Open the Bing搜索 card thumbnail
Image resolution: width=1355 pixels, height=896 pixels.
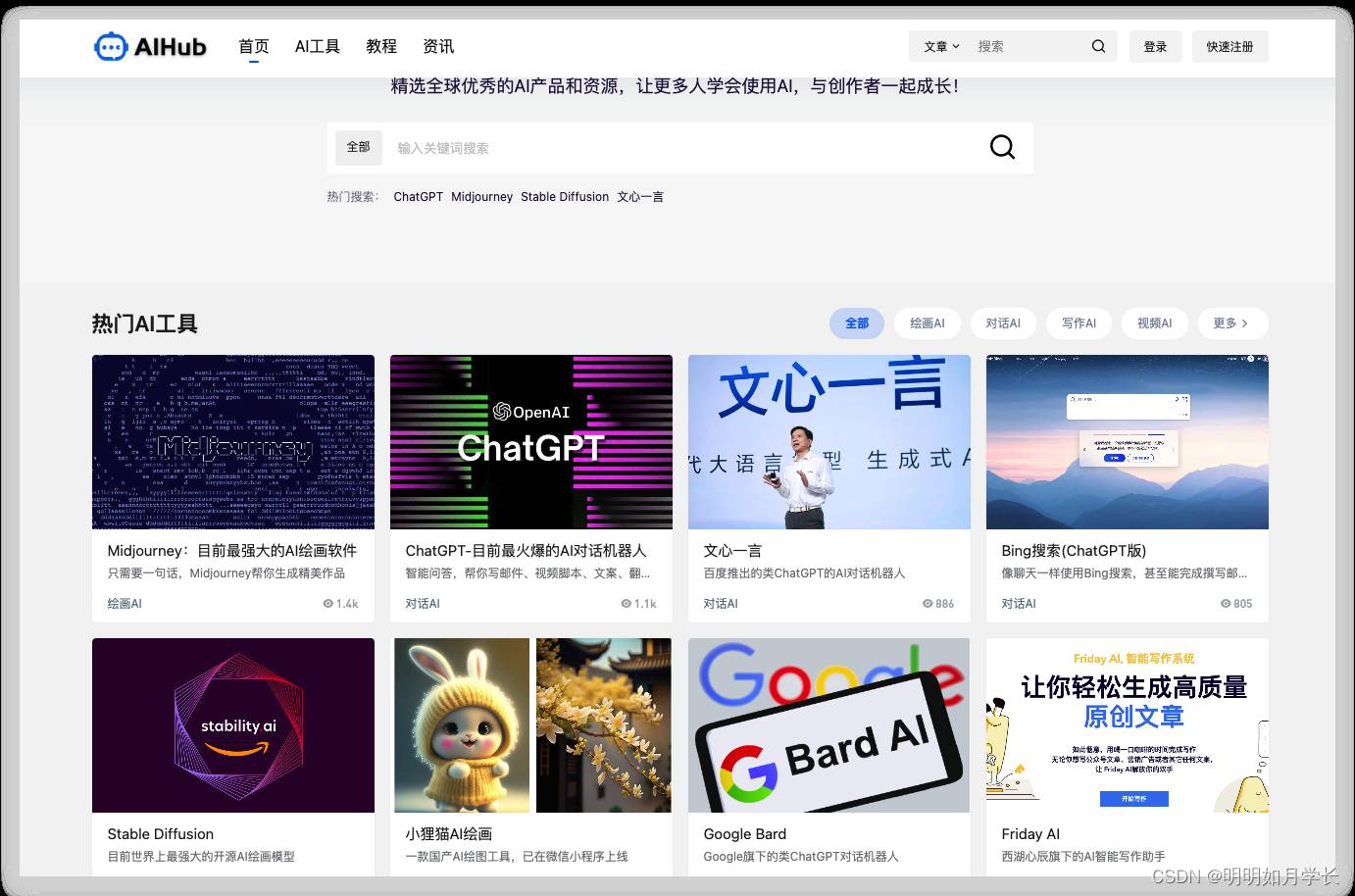[1128, 442]
